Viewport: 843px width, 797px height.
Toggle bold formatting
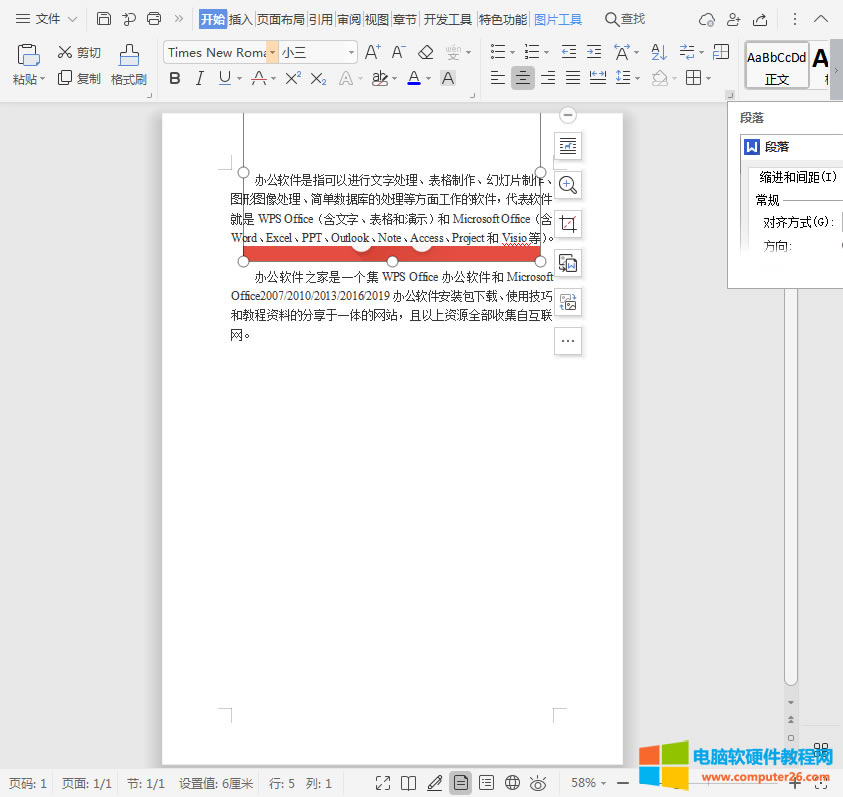tap(175, 78)
